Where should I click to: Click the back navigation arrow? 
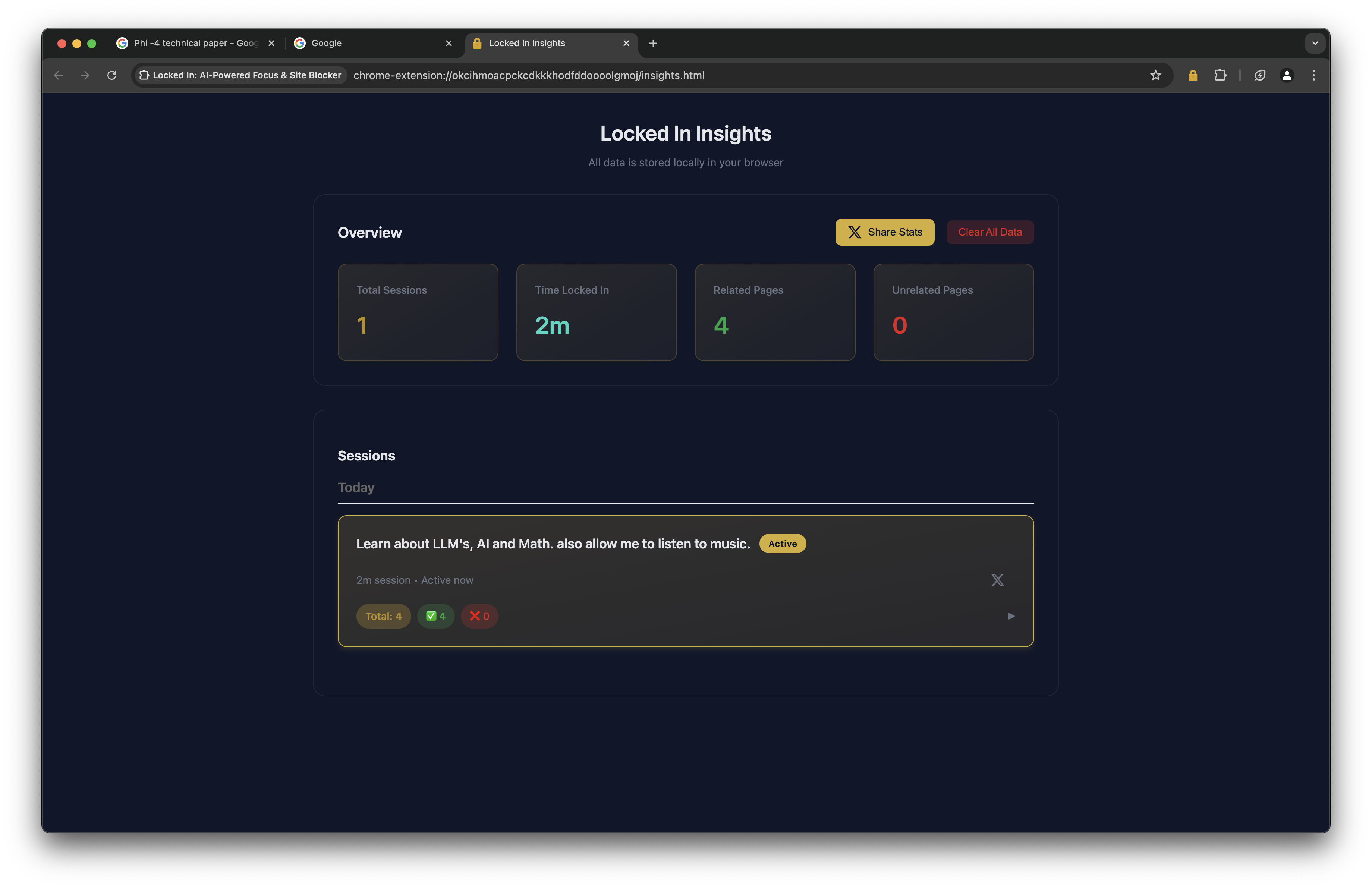[58, 75]
